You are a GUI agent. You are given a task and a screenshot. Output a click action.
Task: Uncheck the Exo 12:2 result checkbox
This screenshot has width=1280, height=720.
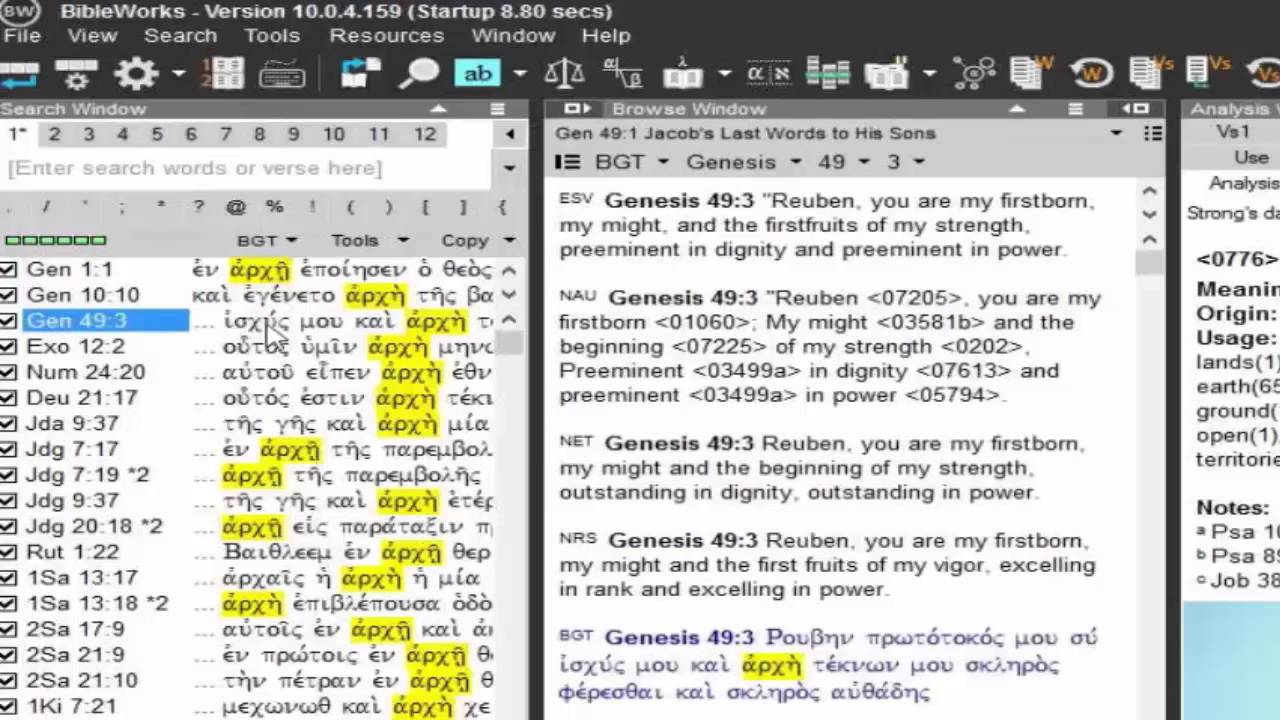pyautogui.click(x=8, y=347)
